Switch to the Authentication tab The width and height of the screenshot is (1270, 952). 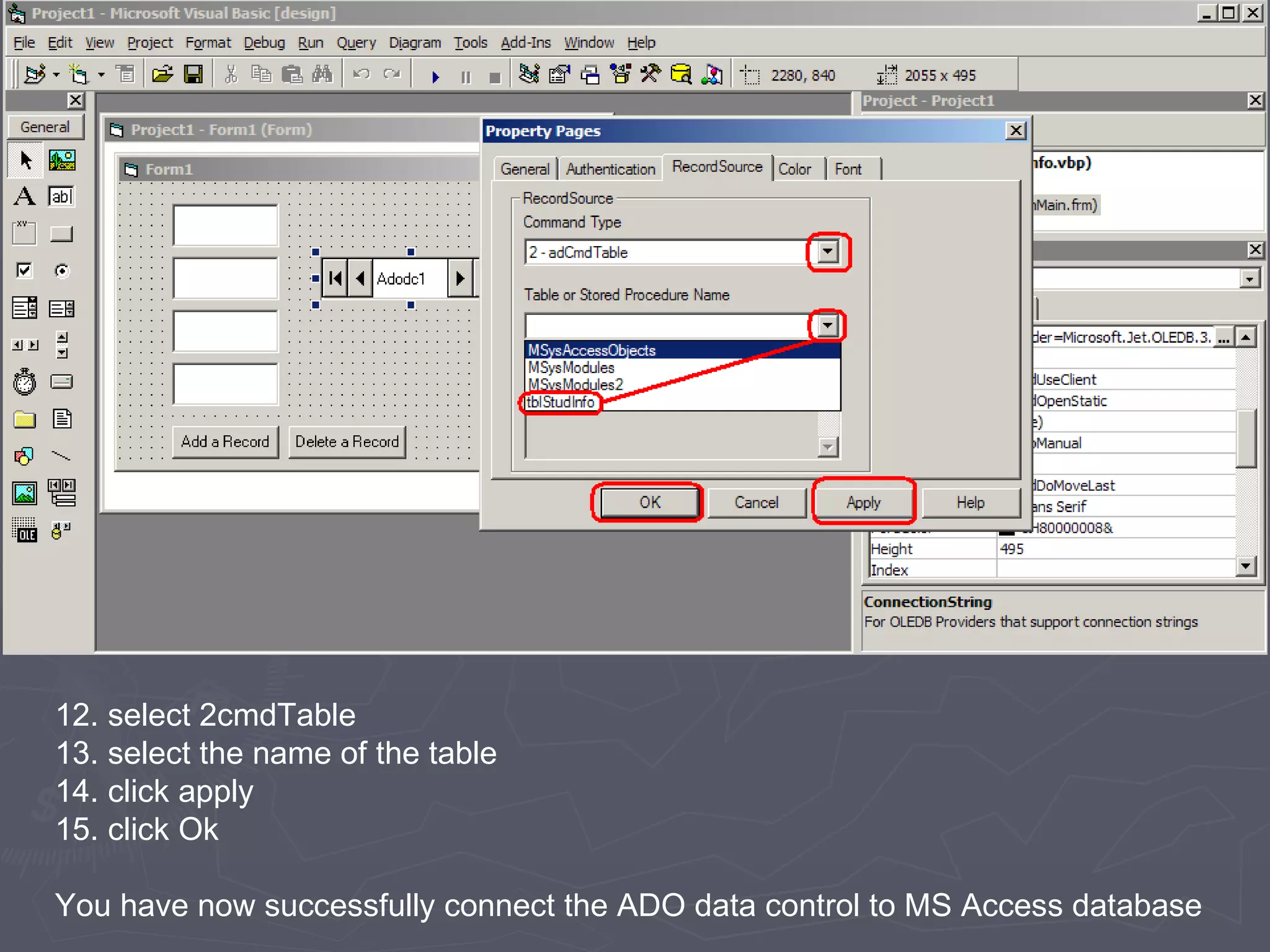(611, 169)
